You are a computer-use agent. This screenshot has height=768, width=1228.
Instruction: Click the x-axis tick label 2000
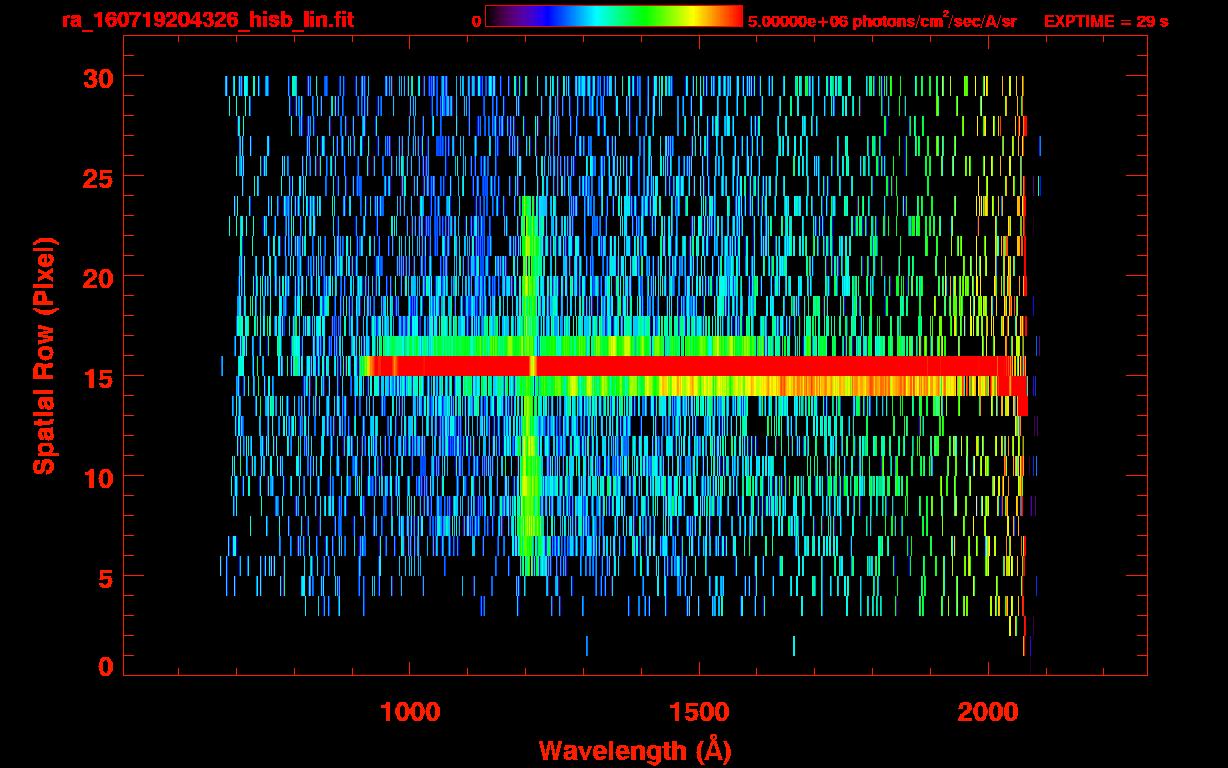tap(987, 712)
